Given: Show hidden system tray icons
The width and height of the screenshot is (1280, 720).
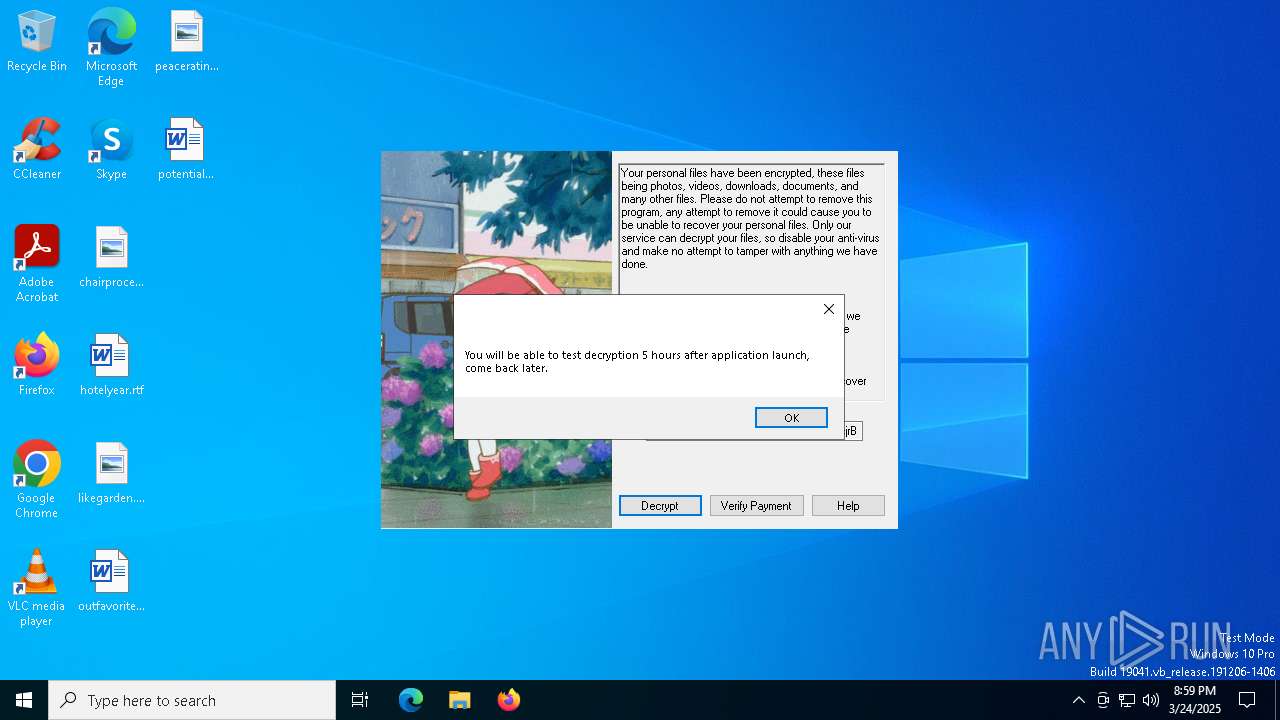Looking at the screenshot, I should point(1078,700).
